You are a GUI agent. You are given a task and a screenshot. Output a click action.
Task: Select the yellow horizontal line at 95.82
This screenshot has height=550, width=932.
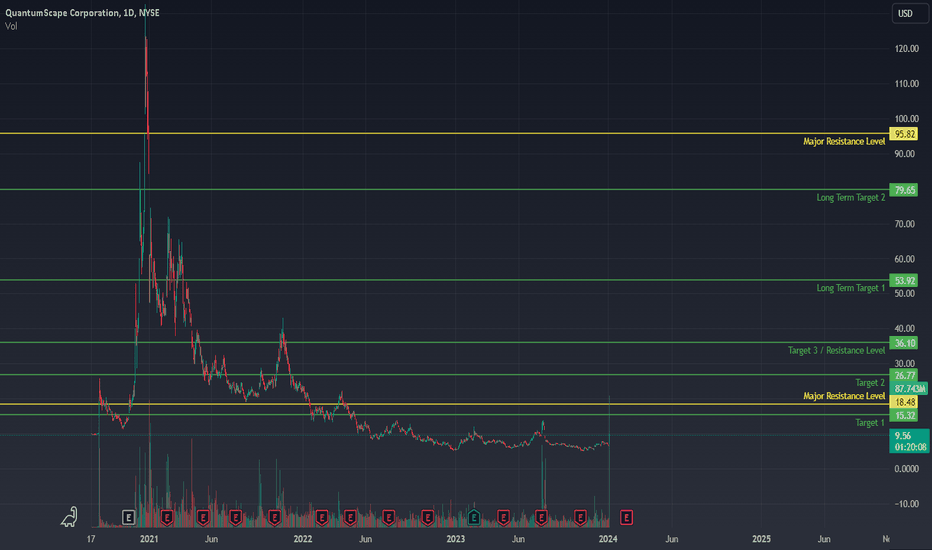pos(445,134)
